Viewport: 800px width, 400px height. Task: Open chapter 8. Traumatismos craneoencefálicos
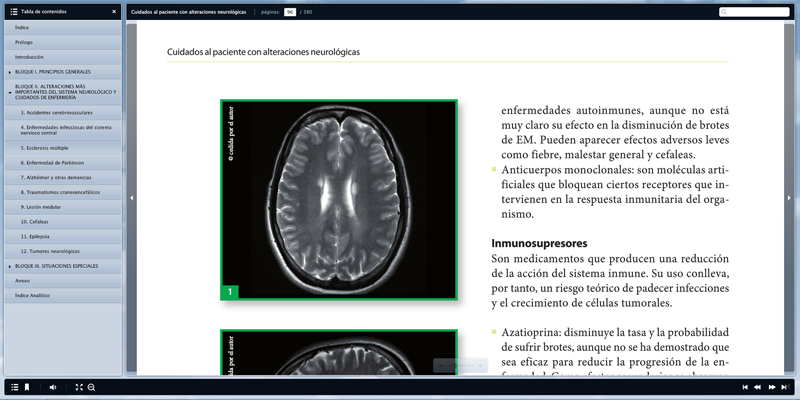63,192
